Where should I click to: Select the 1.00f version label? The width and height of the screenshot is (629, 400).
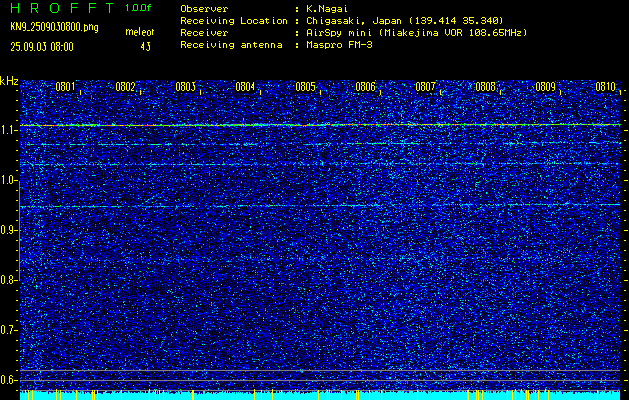[x=138, y=8]
